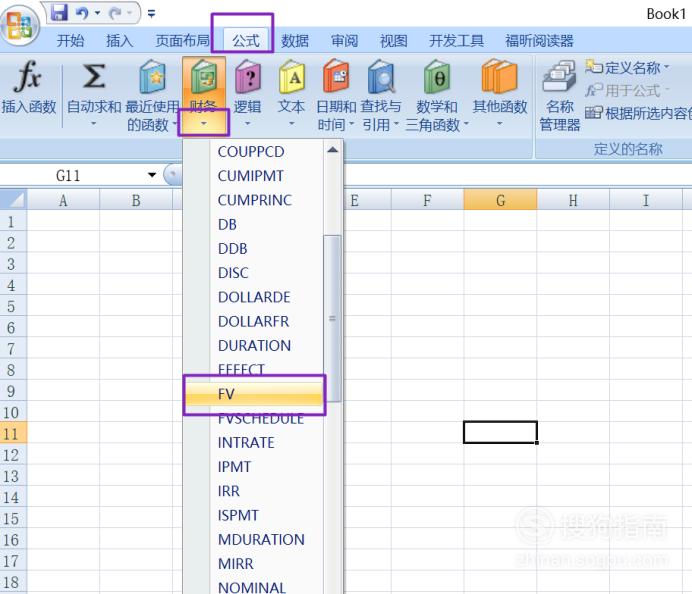692x594 pixels.
Task: Click 根据所选内容创建 button
Action: click(638, 113)
